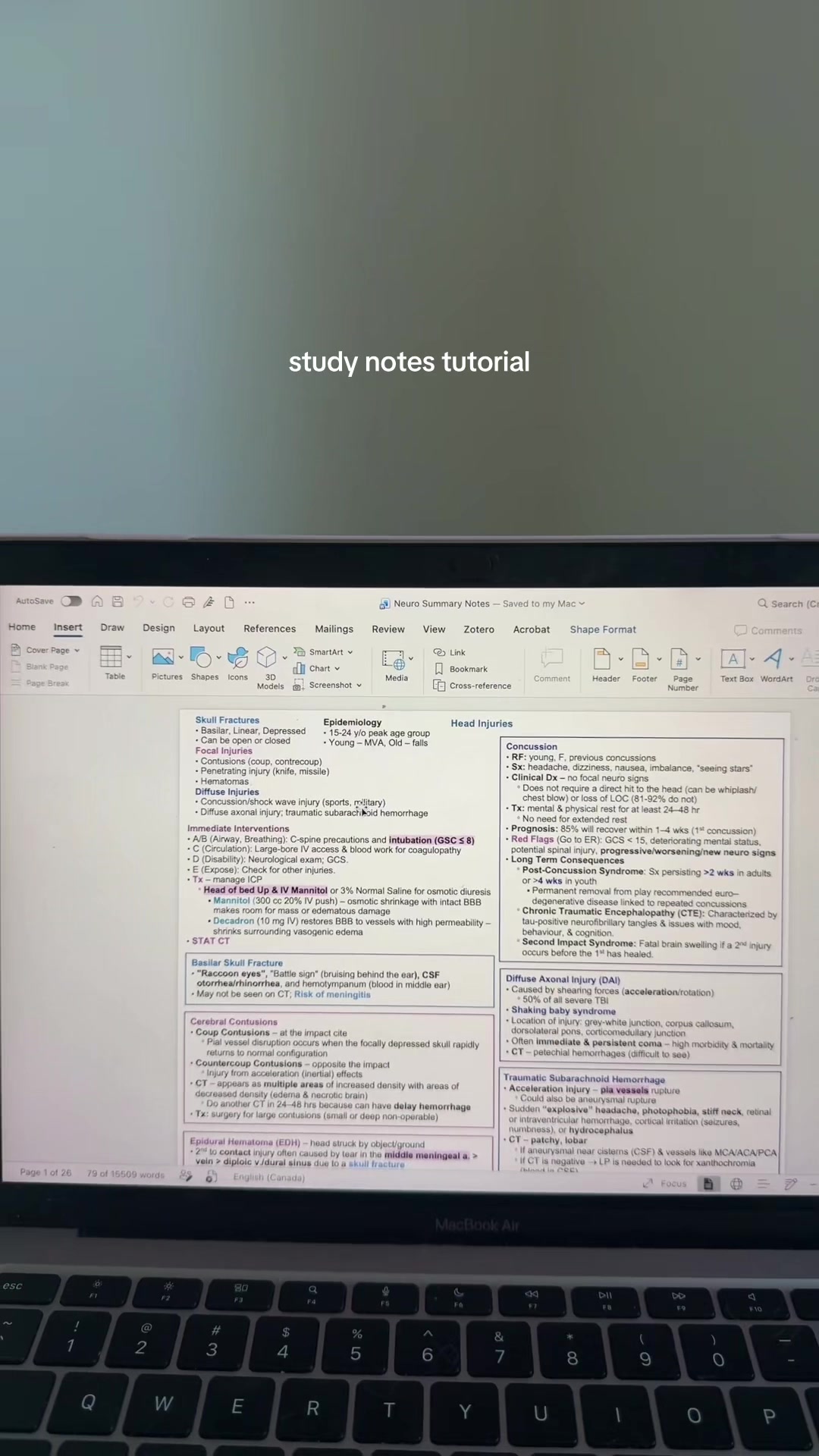The image size is (819, 1456).
Task: Click the new document icon in title bar
Action: [x=229, y=602]
